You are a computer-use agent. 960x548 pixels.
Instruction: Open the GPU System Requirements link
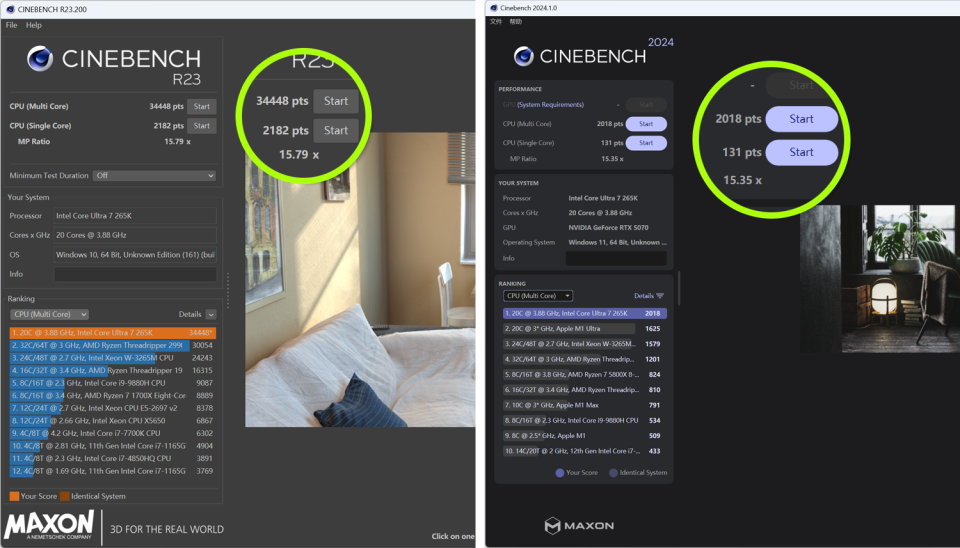550,105
